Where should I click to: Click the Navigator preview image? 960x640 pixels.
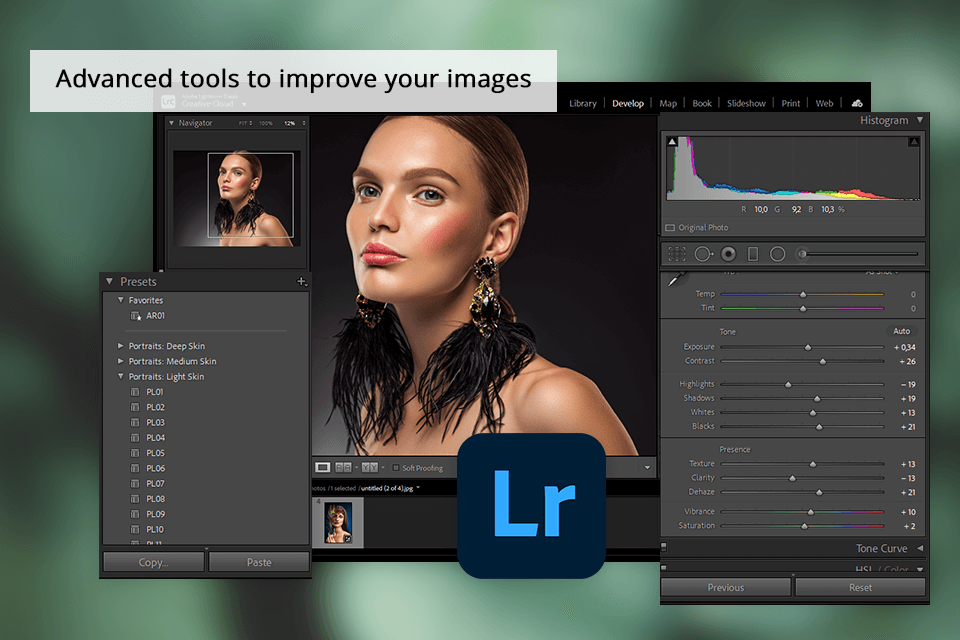tap(237, 198)
